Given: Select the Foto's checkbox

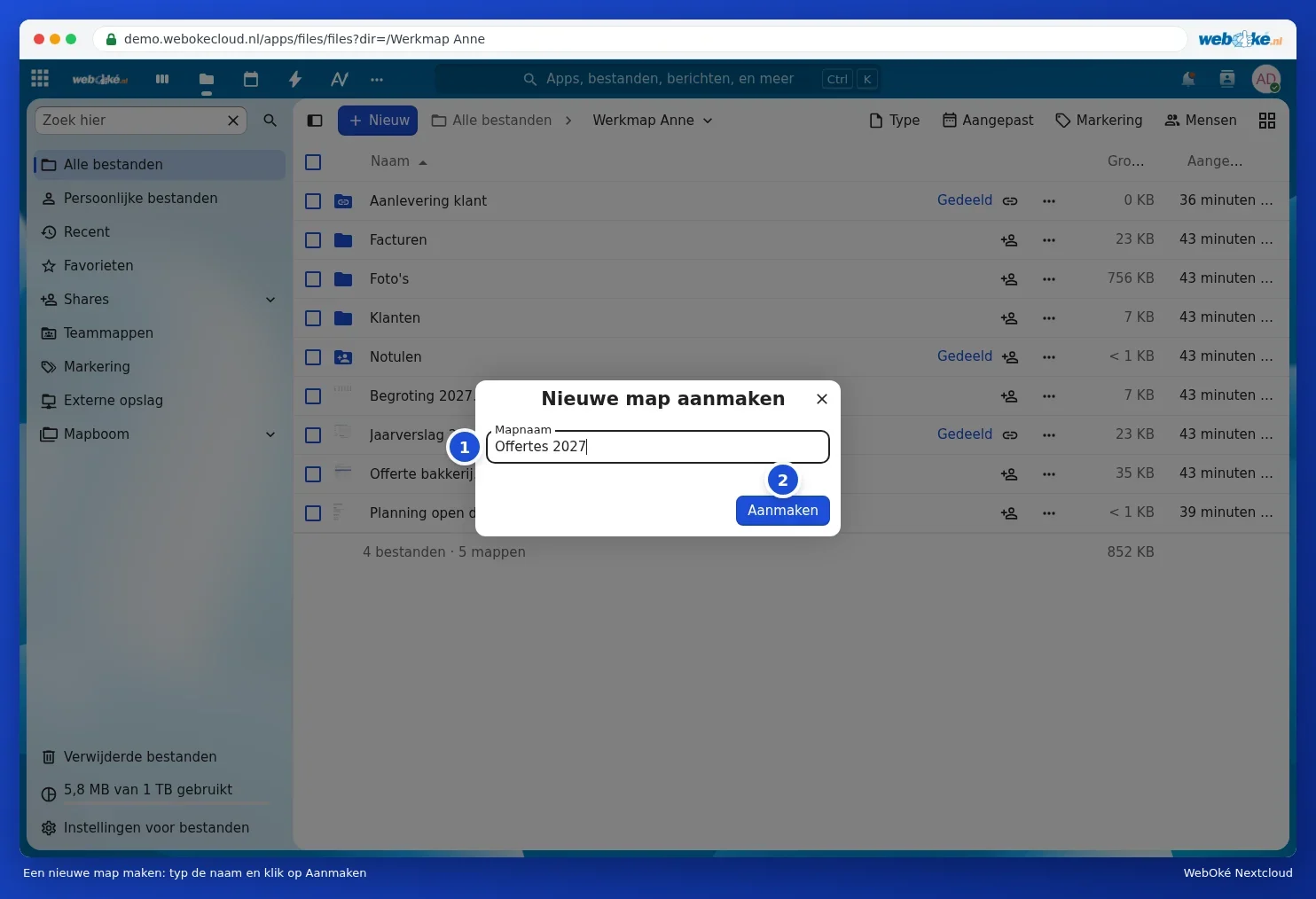Looking at the screenshot, I should coord(313,279).
